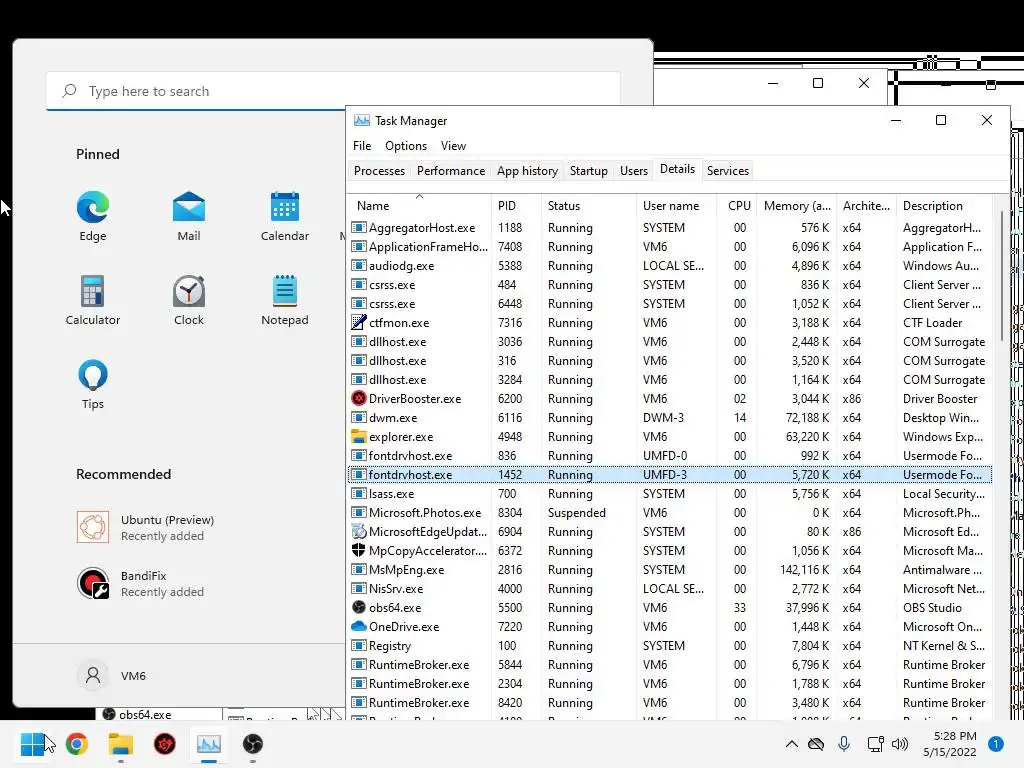Select the lsass.exe process row
This screenshot has height=768, width=1024.
670,493
